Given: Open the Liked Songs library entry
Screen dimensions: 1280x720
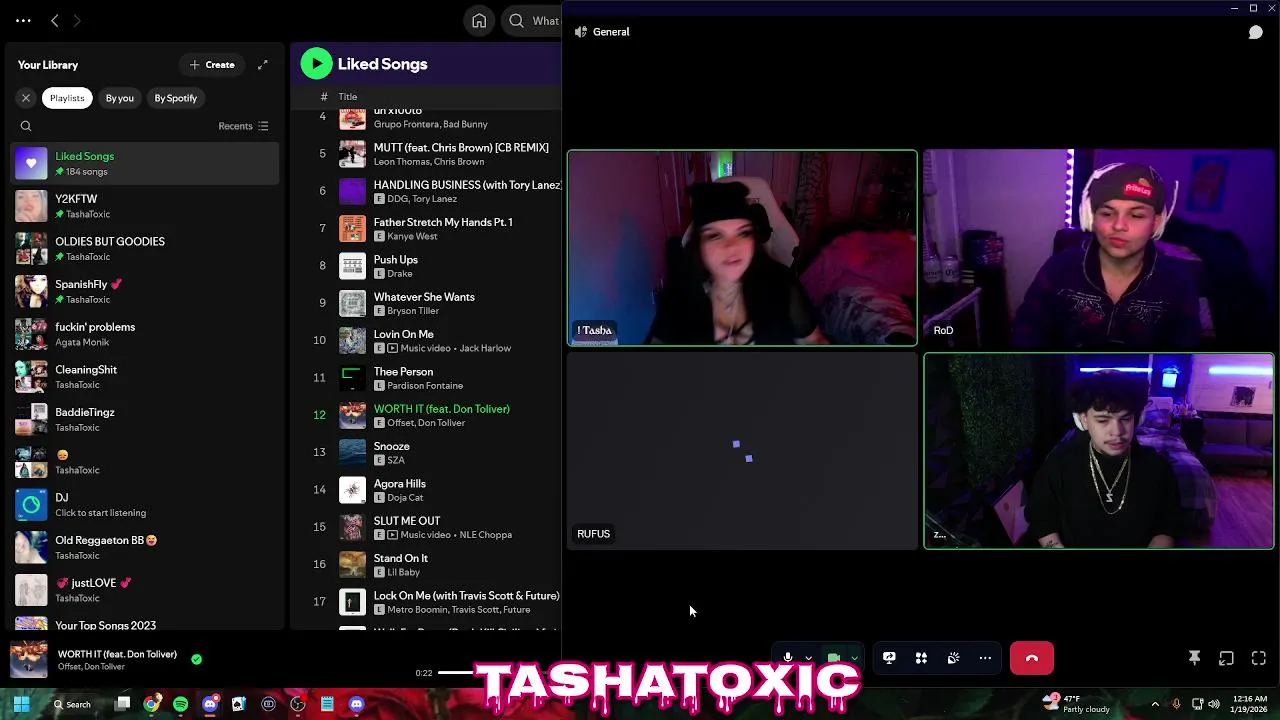Looking at the screenshot, I should tap(146, 164).
